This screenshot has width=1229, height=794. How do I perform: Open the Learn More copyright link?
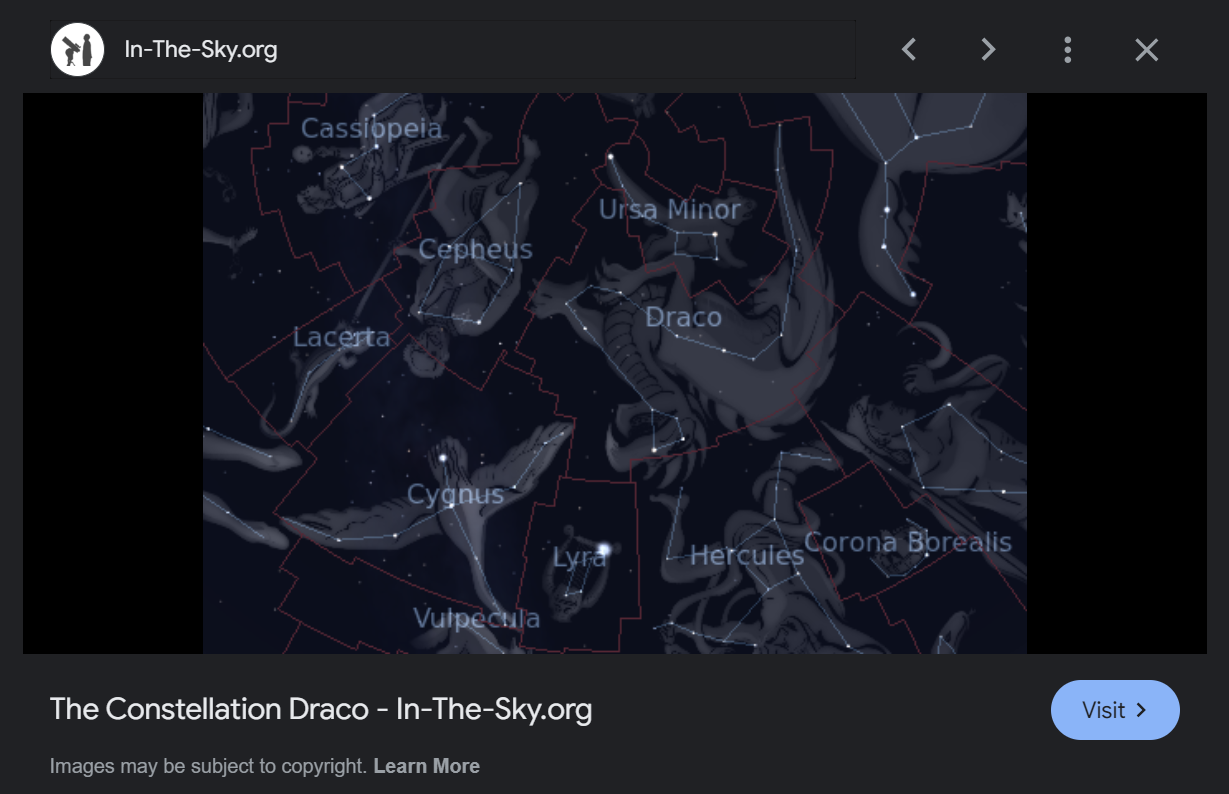(426, 766)
